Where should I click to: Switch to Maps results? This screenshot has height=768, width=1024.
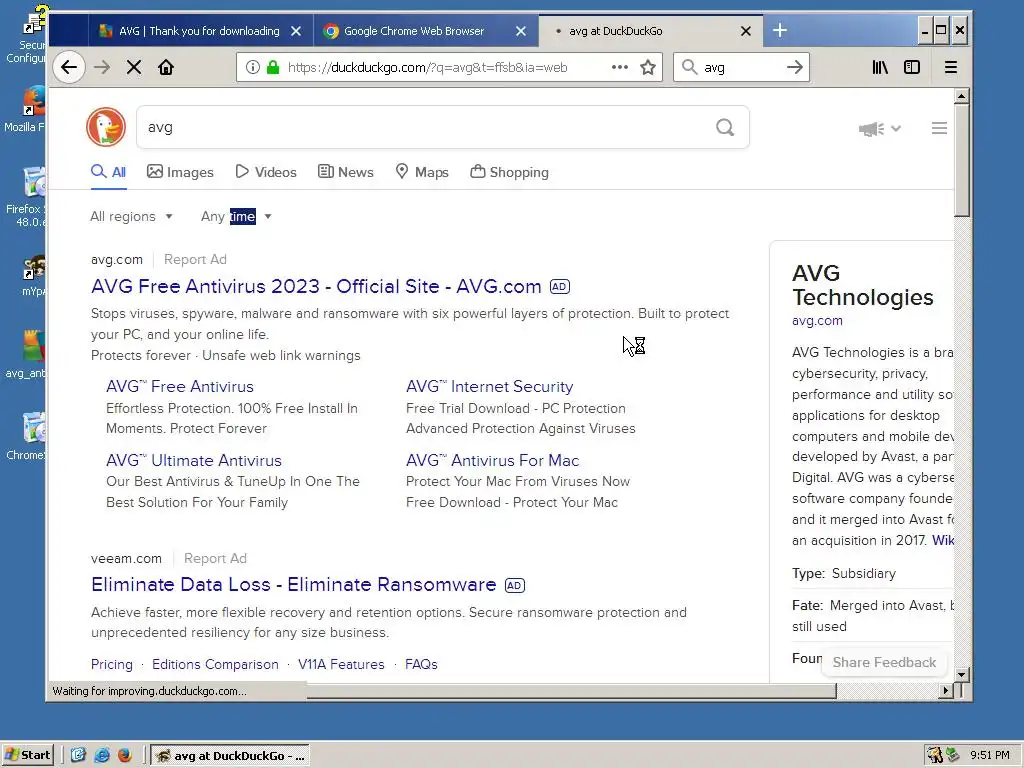click(x=422, y=172)
